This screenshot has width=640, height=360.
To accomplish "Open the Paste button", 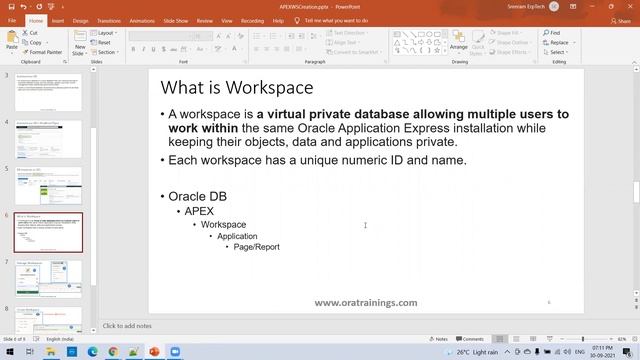I will pos(12,41).
